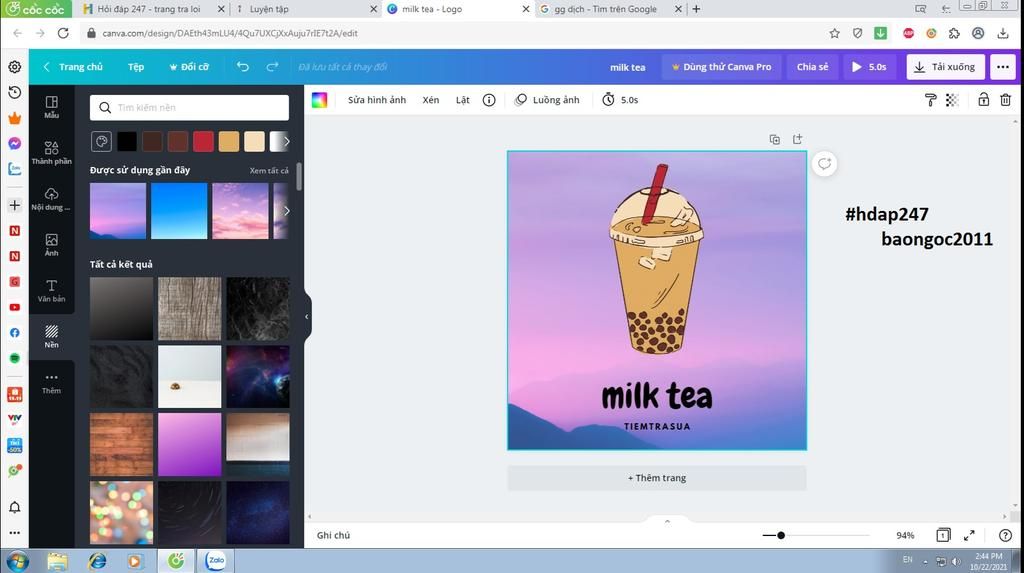Open the Văn bản text panel
The height and width of the screenshot is (573, 1024).
click(x=52, y=290)
